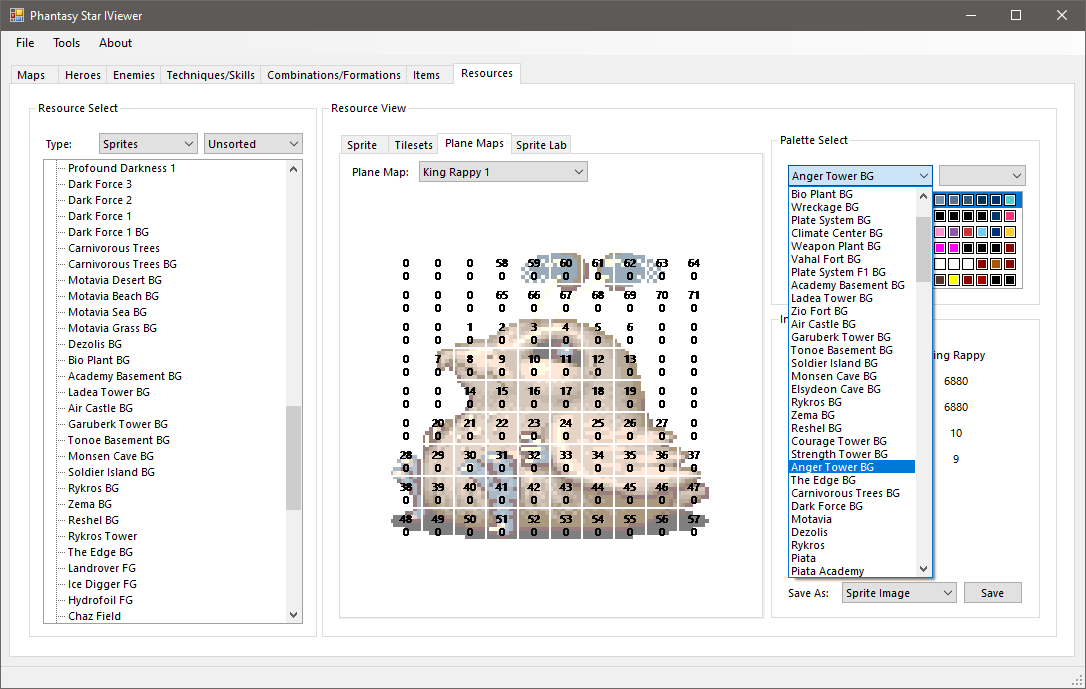Open the Sprite Lab tab
The height and width of the screenshot is (689, 1086).
click(541, 145)
